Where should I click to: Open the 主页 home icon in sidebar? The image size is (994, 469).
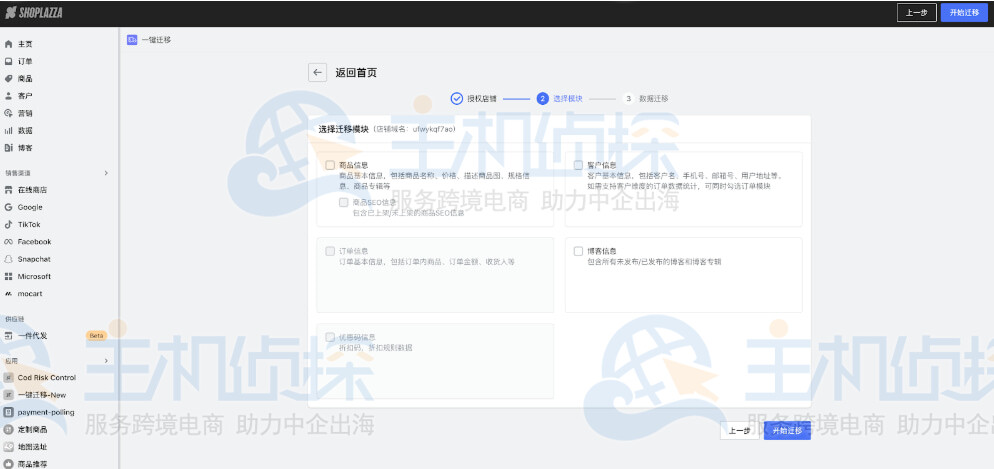pos(8,44)
